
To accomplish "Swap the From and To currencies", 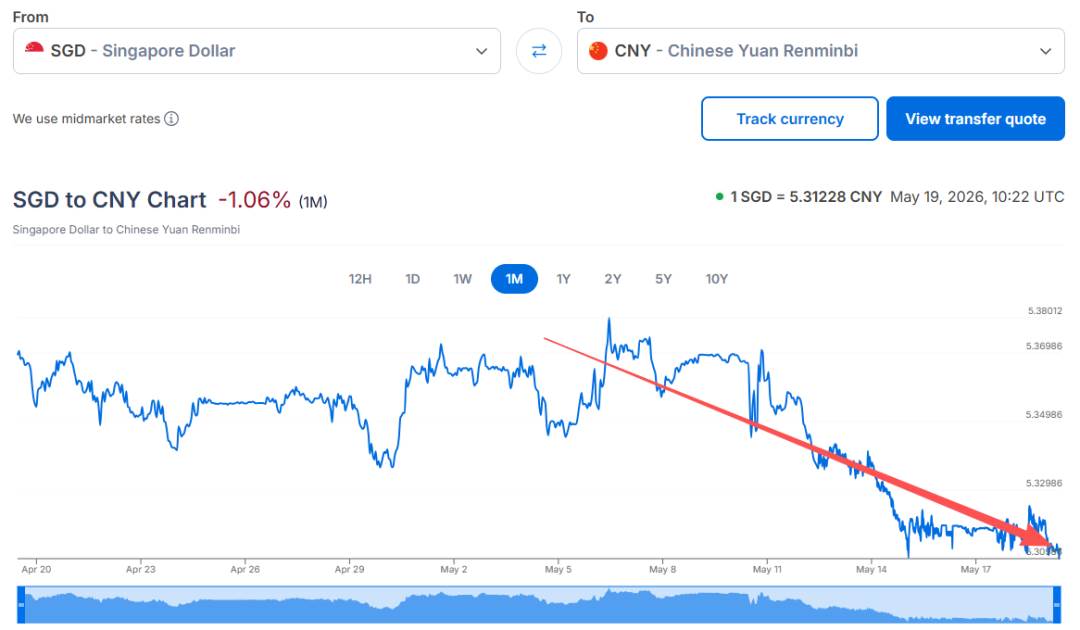I will click(x=539, y=51).
